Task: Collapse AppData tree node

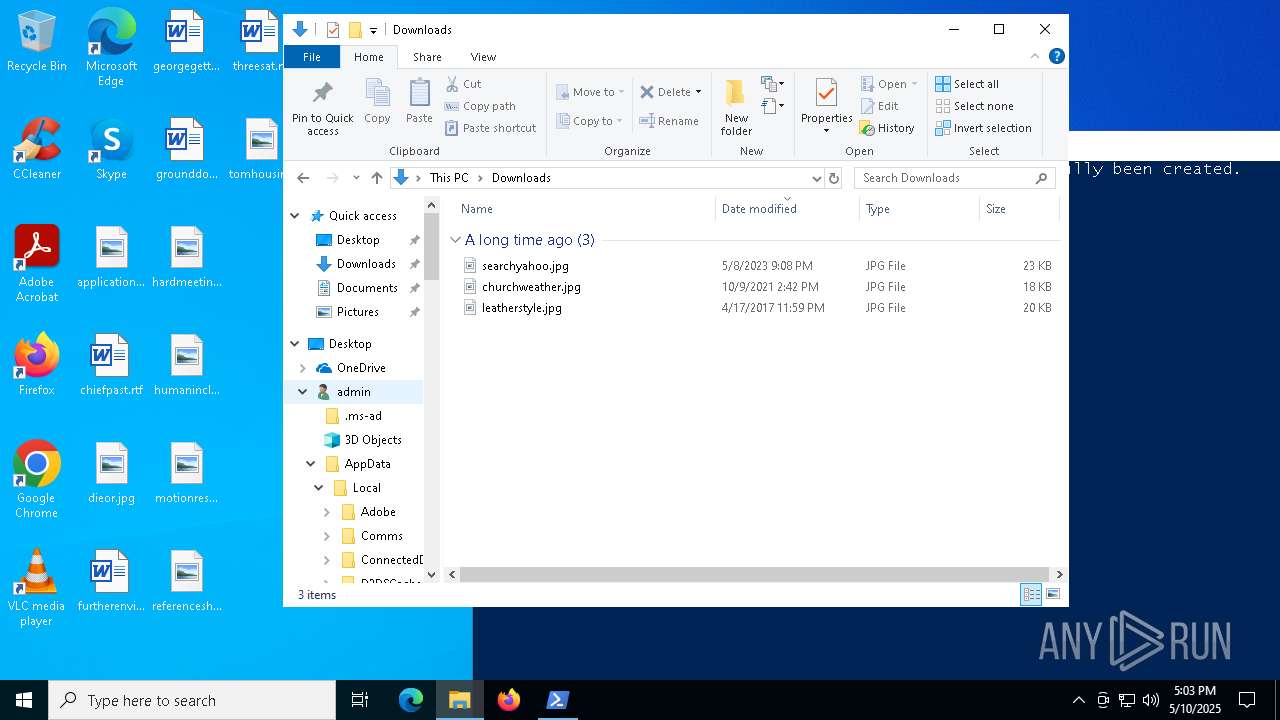Action: point(311,464)
